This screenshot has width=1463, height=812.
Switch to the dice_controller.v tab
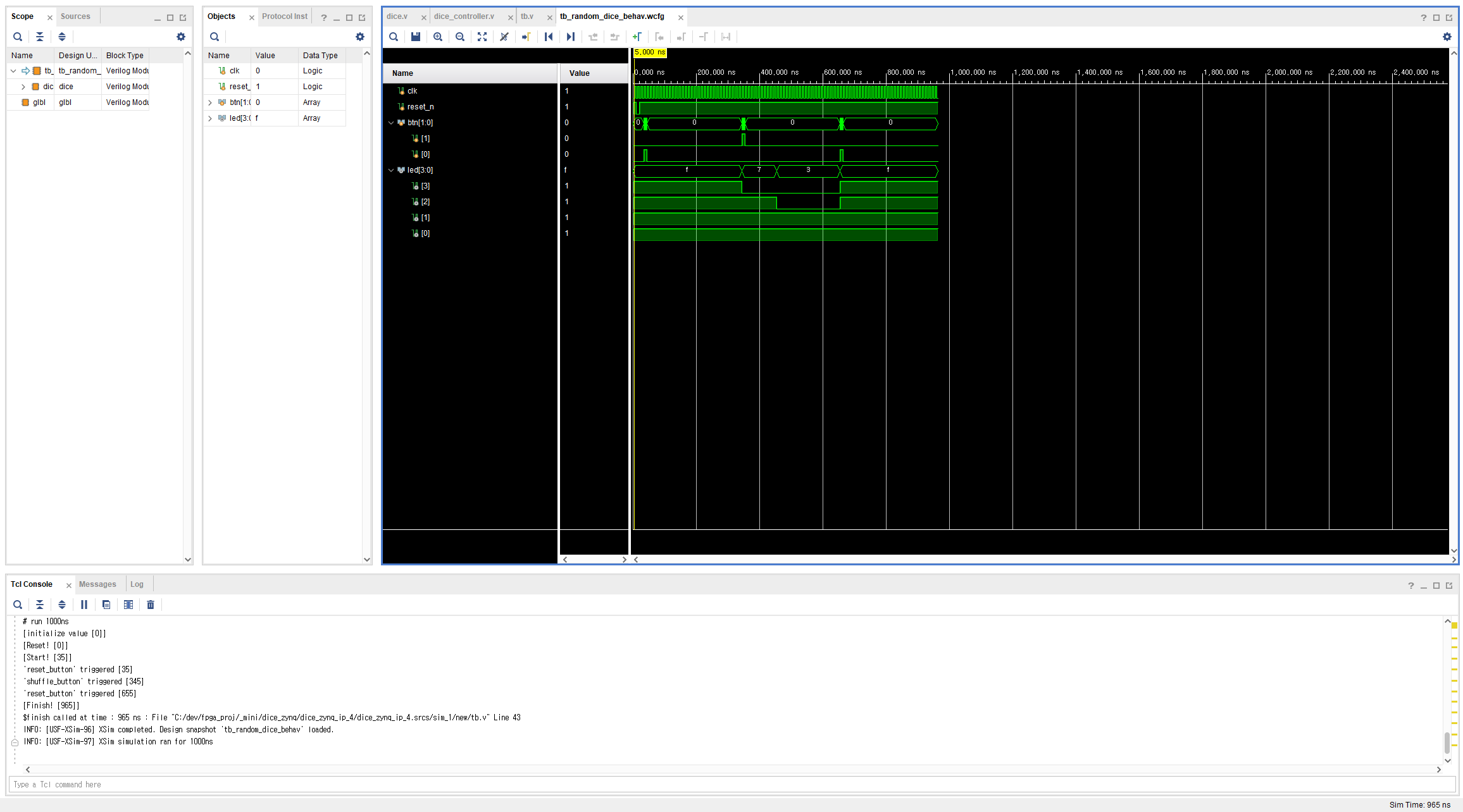[x=464, y=16]
